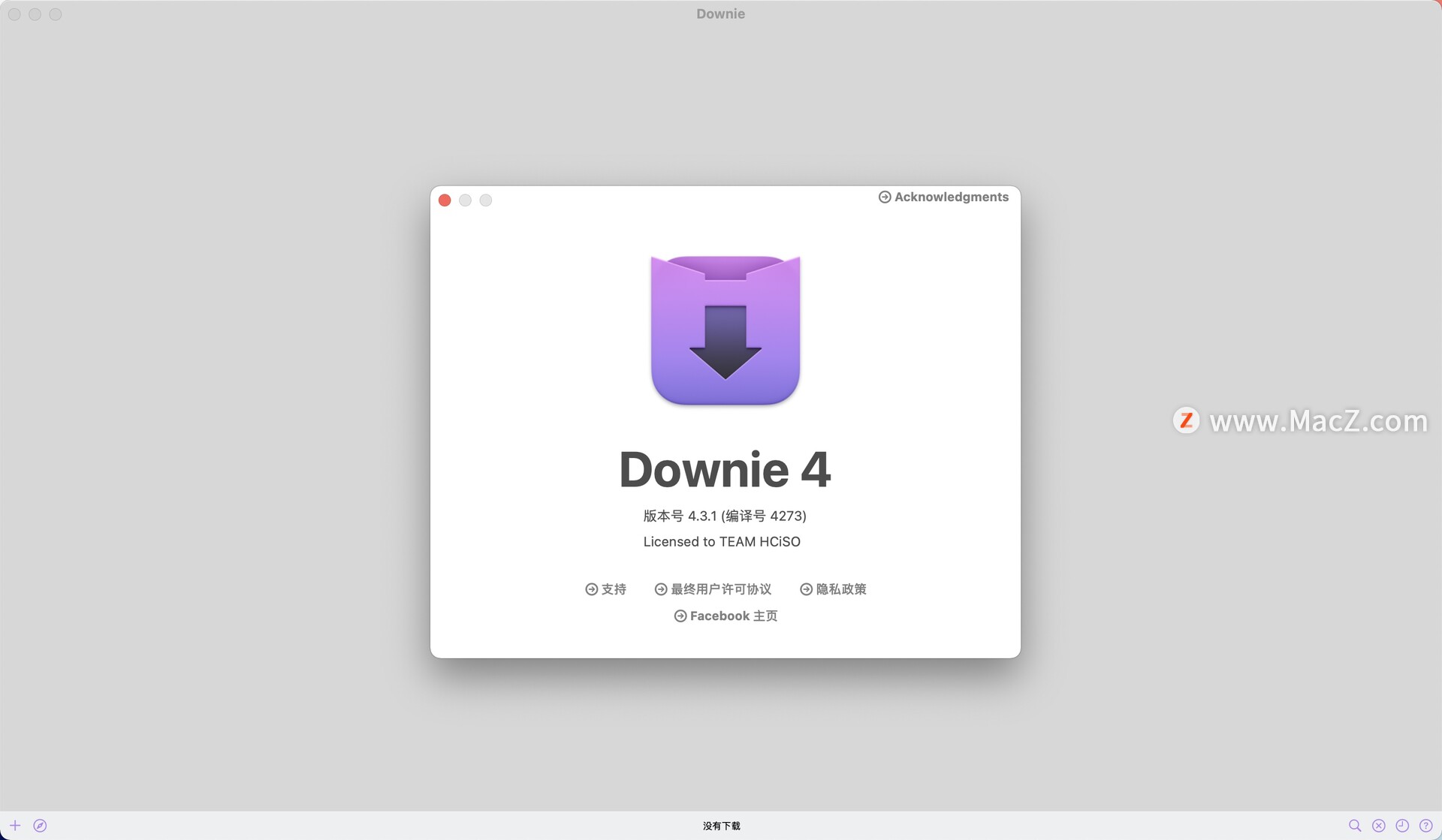The width and height of the screenshot is (1442, 840).
Task: Open the Facebook 主页 link
Action: click(x=726, y=616)
